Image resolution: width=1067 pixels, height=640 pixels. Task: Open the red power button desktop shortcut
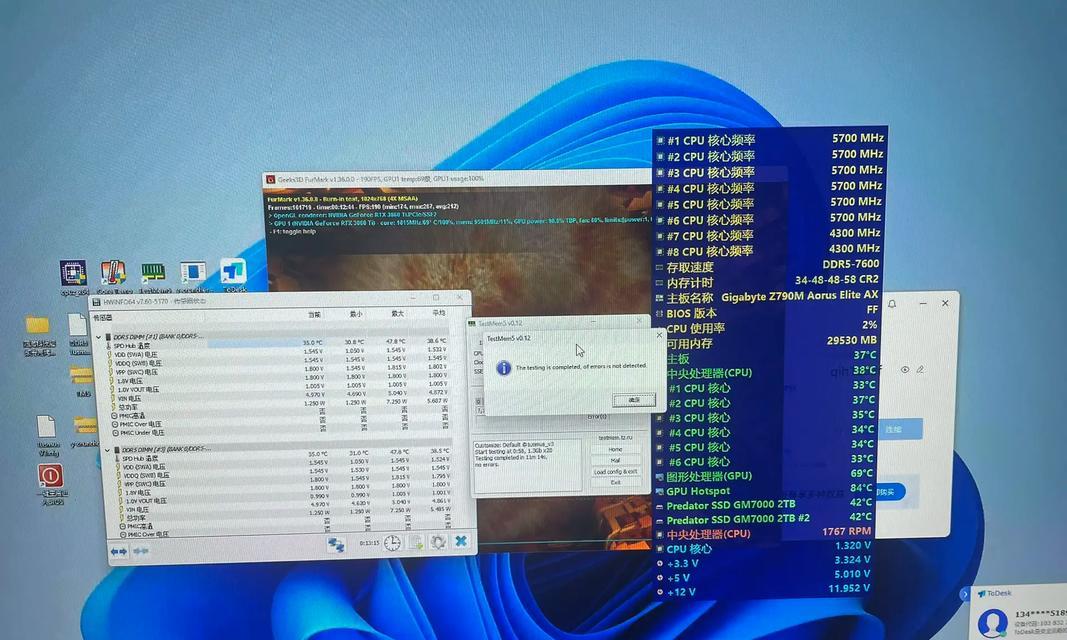[x=50, y=475]
